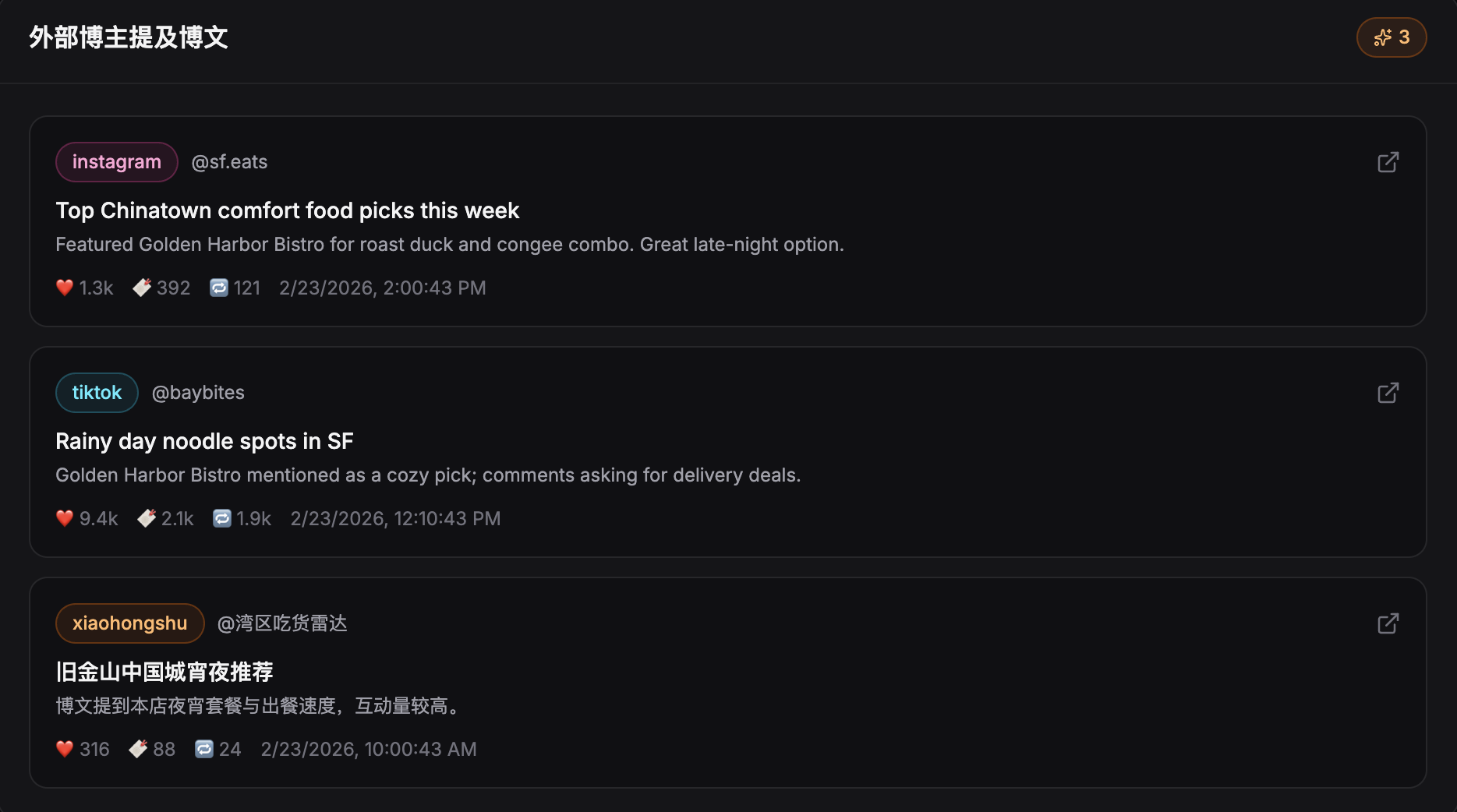Open the @sf.eats profile handle

pos(229,162)
